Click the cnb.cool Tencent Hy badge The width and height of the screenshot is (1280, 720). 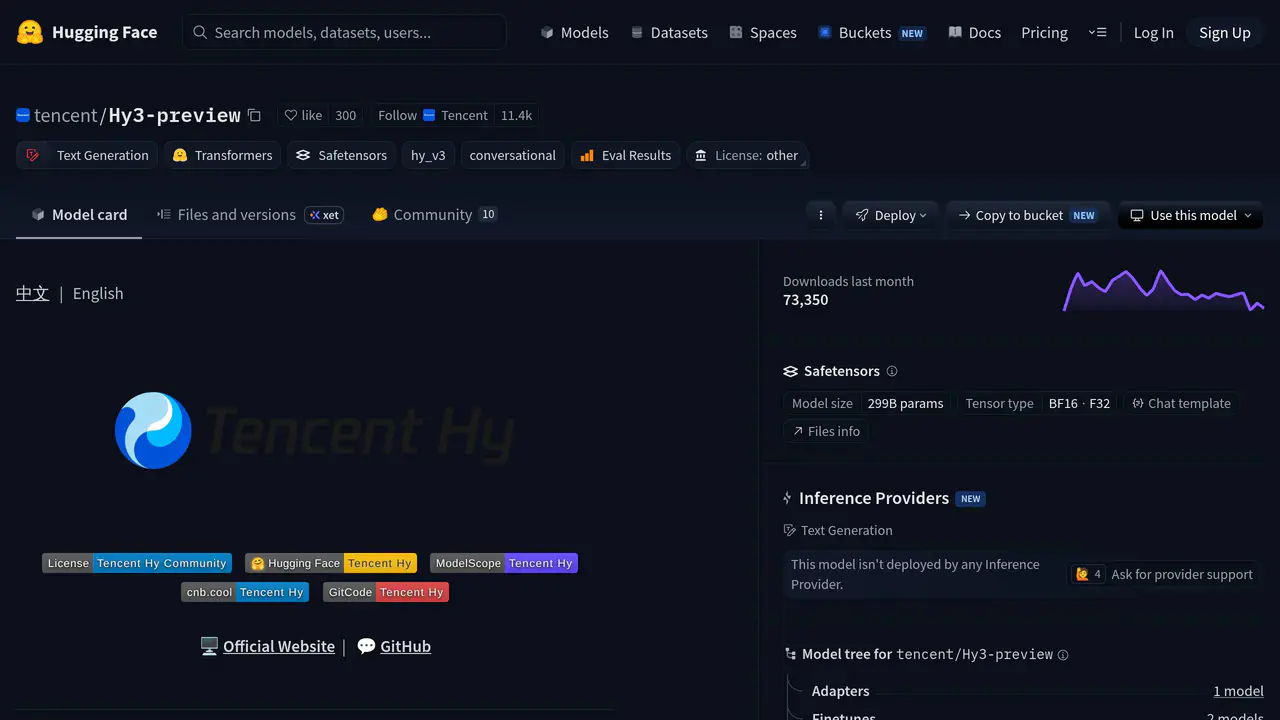tap(245, 592)
